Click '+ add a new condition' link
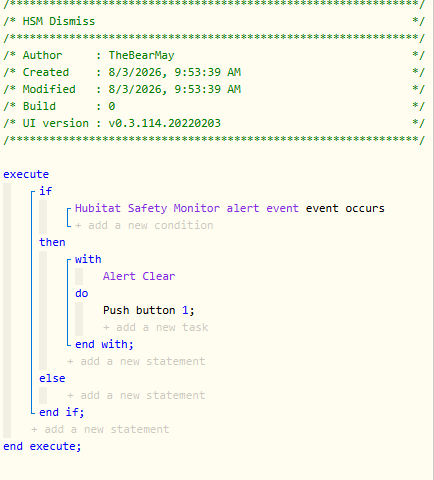The height and width of the screenshot is (480, 434). pyautogui.click(x=144, y=225)
